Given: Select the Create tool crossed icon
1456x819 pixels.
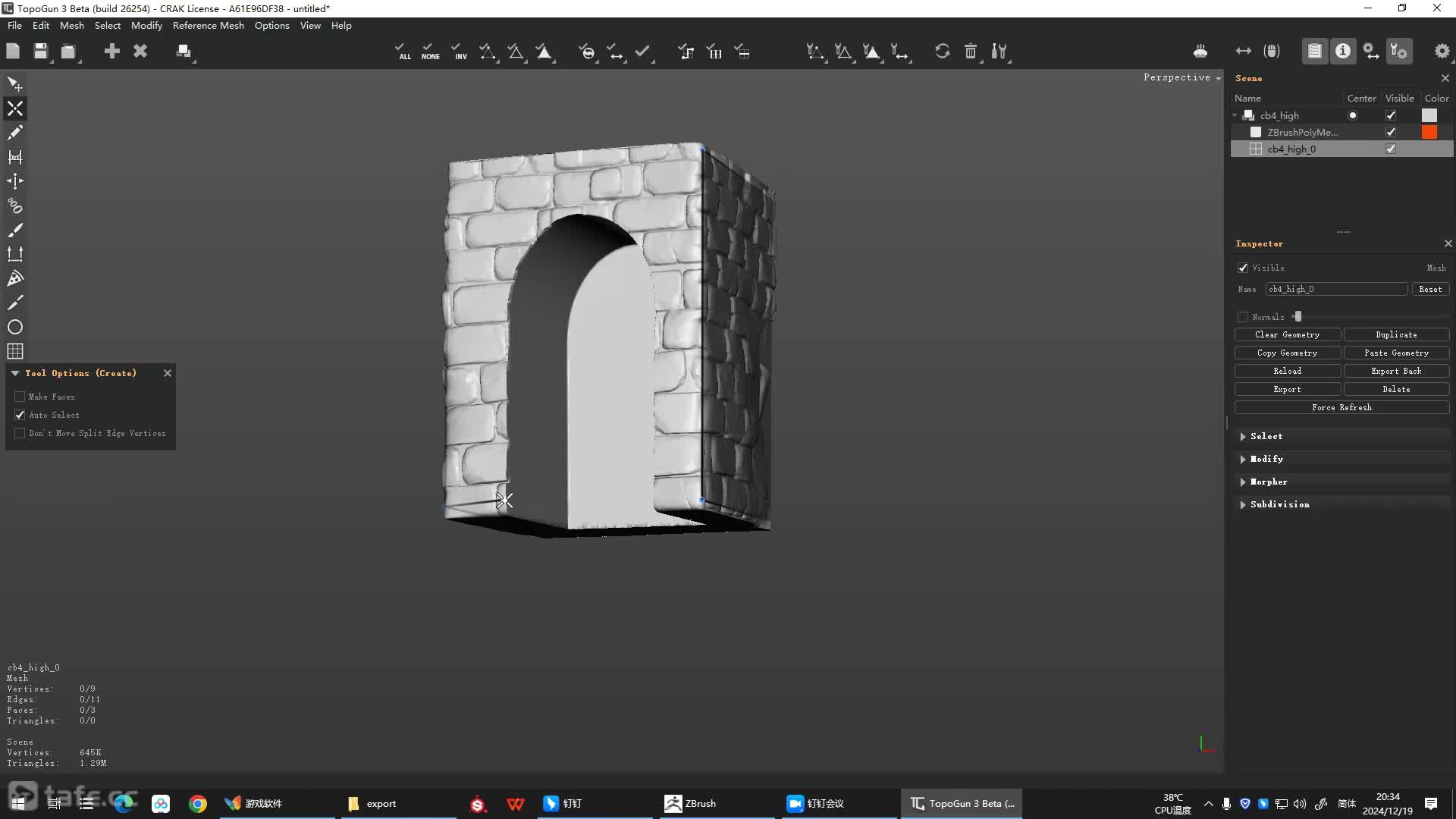Looking at the screenshot, I should (15, 108).
